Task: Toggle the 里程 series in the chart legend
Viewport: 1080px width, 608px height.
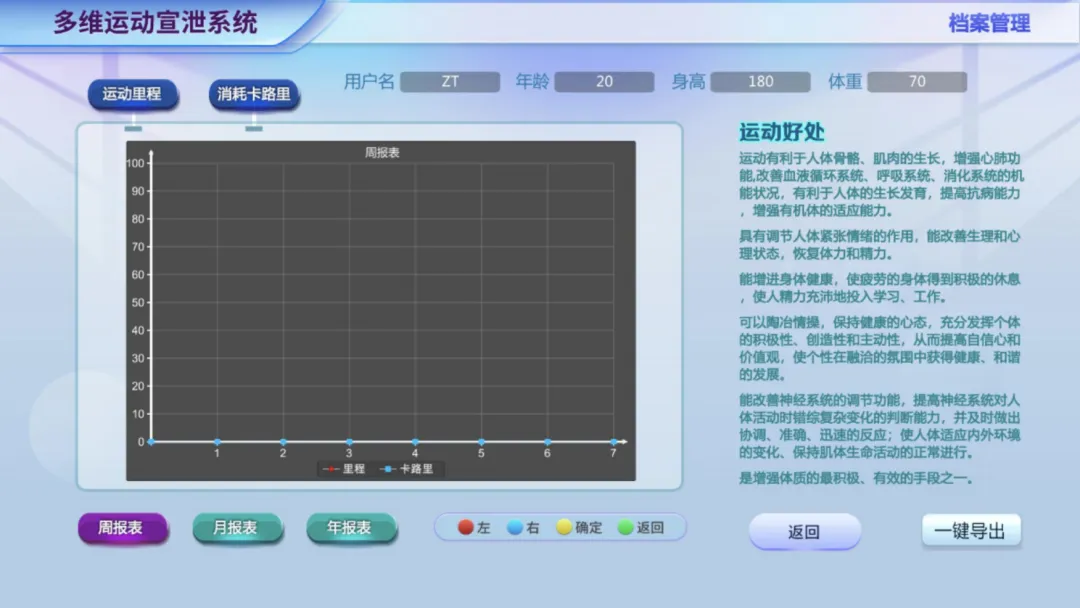Action: click(345, 468)
